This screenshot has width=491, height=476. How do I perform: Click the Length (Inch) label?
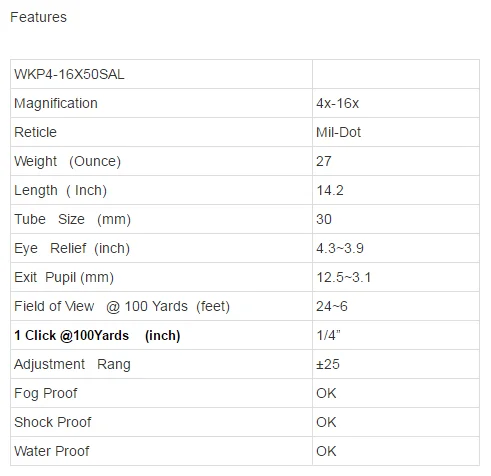(x=60, y=190)
